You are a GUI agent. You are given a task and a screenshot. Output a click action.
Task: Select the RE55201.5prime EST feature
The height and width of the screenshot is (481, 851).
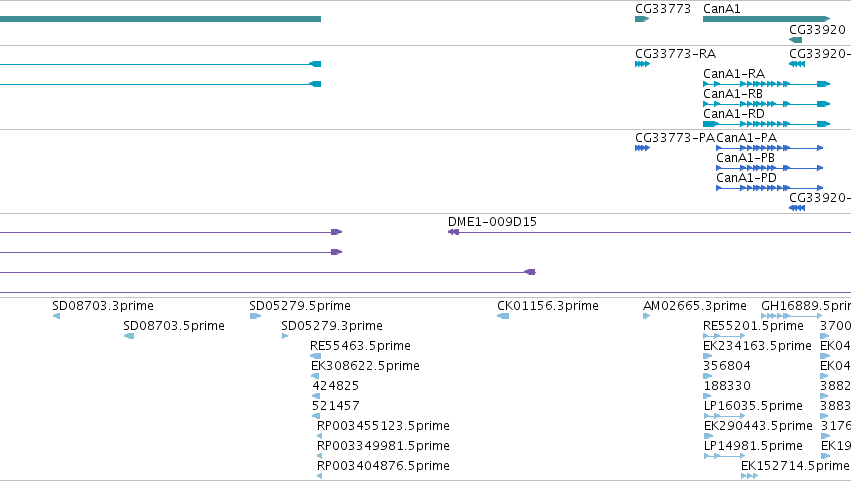point(724,336)
